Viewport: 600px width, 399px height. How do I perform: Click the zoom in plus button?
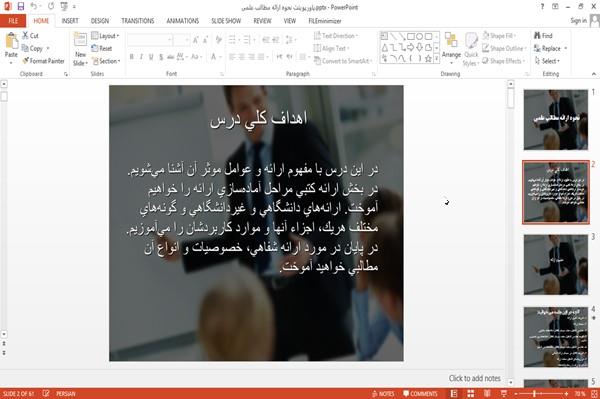point(566,394)
